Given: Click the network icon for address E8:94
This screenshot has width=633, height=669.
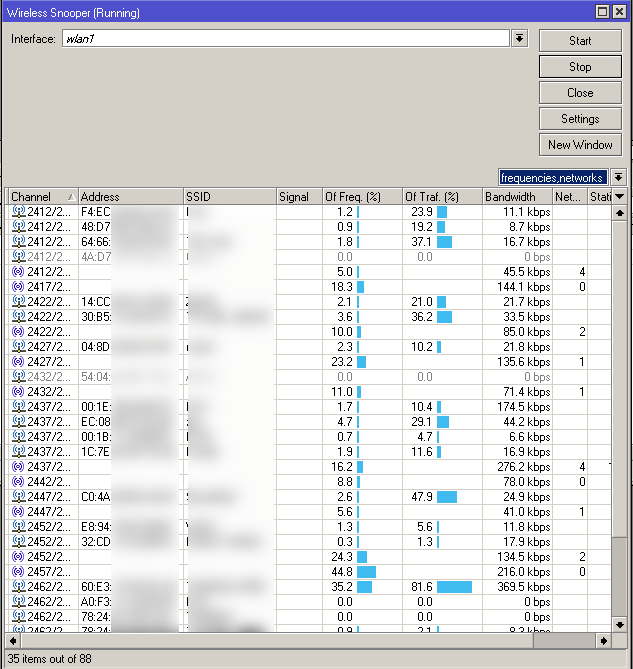Looking at the screenshot, I should tap(18, 527).
